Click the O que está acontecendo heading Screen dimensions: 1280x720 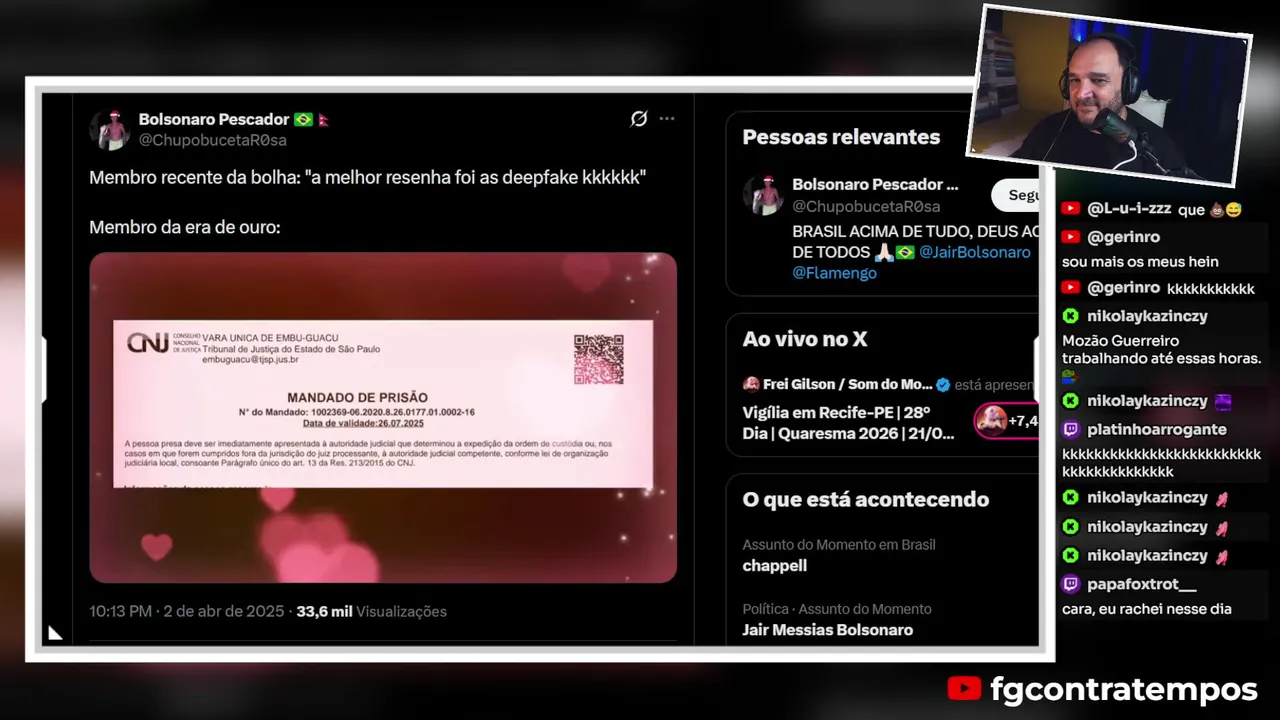click(865, 499)
